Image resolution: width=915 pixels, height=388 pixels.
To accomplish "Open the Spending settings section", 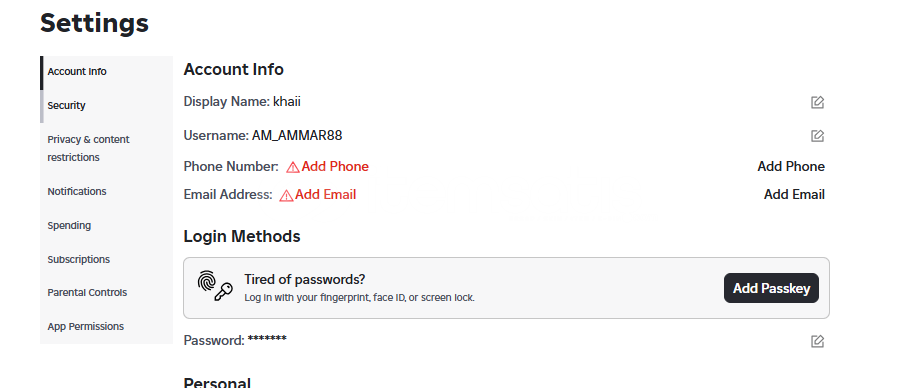I will click(106, 225).
